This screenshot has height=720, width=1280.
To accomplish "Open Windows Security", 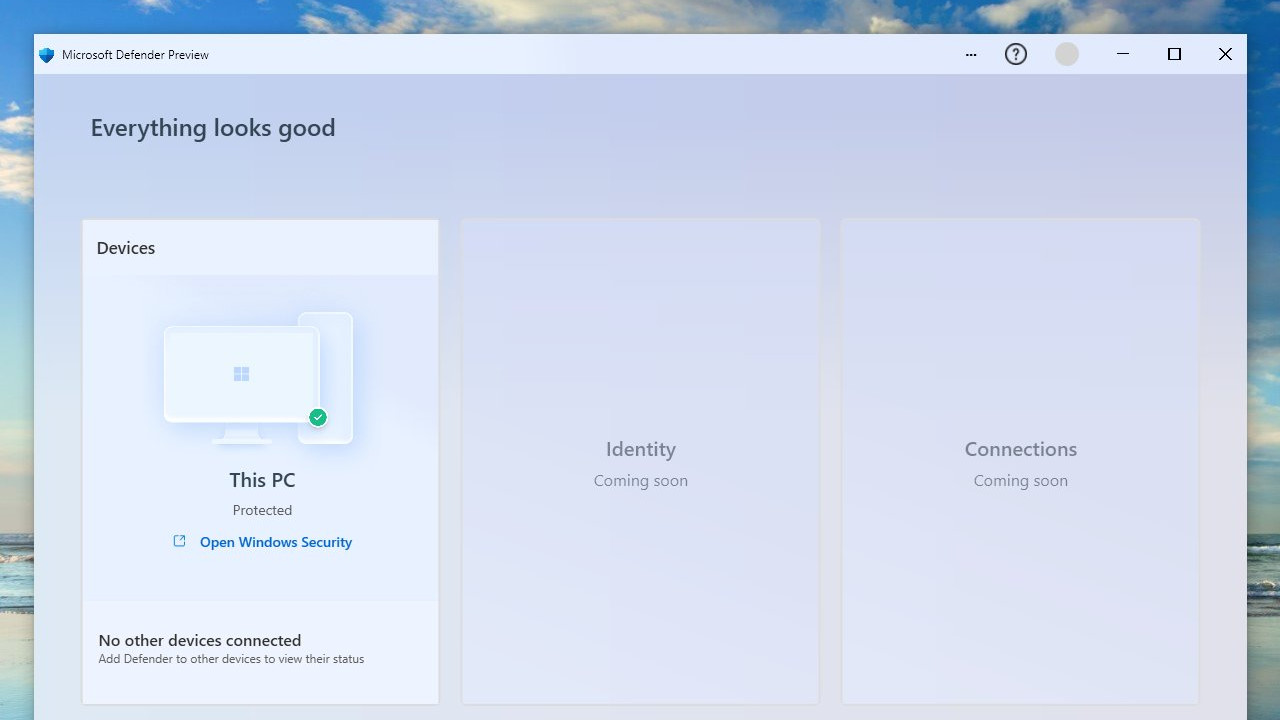I will (x=276, y=541).
